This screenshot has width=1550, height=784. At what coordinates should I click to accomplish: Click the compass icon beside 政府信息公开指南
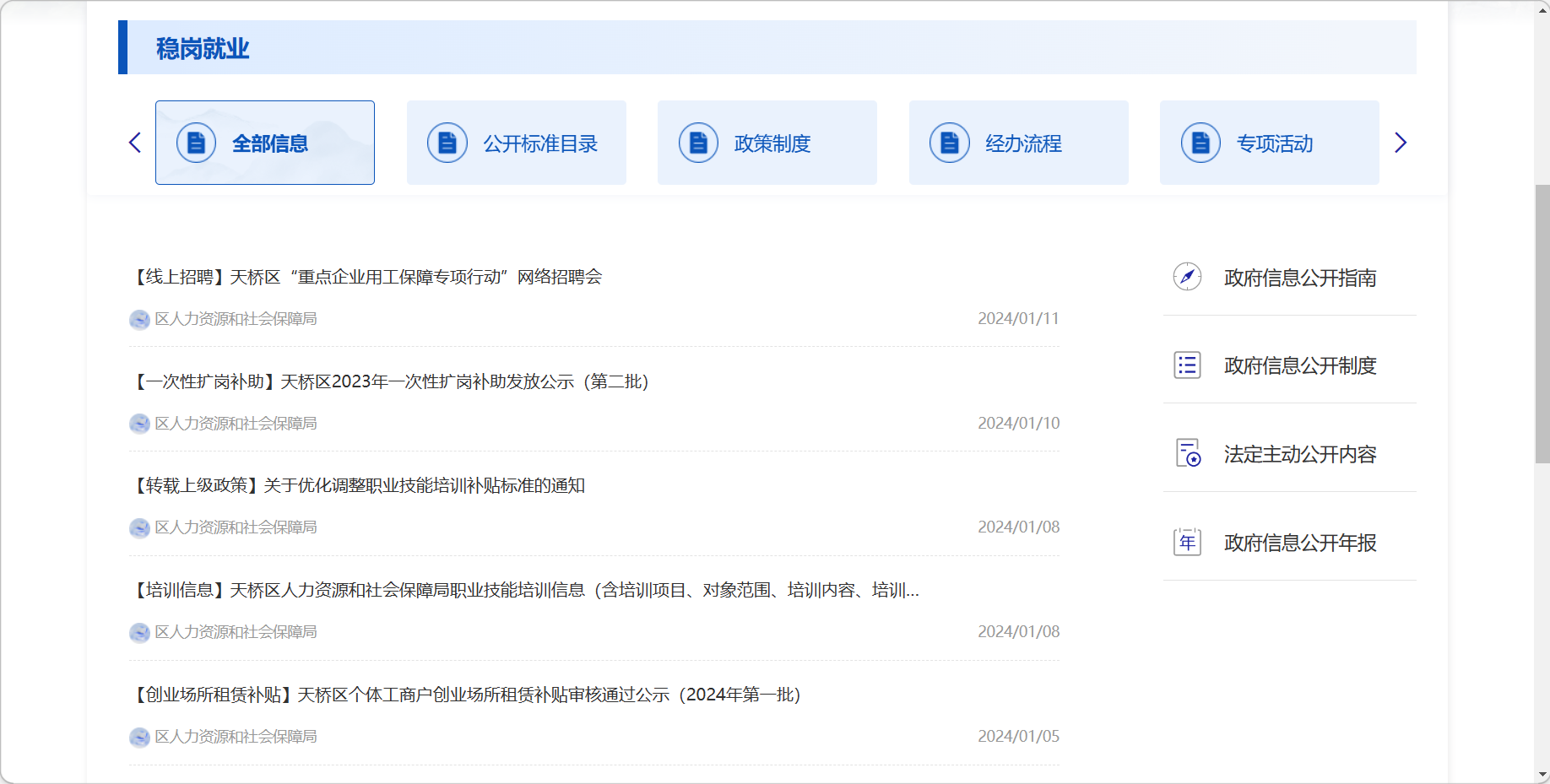tap(1187, 277)
